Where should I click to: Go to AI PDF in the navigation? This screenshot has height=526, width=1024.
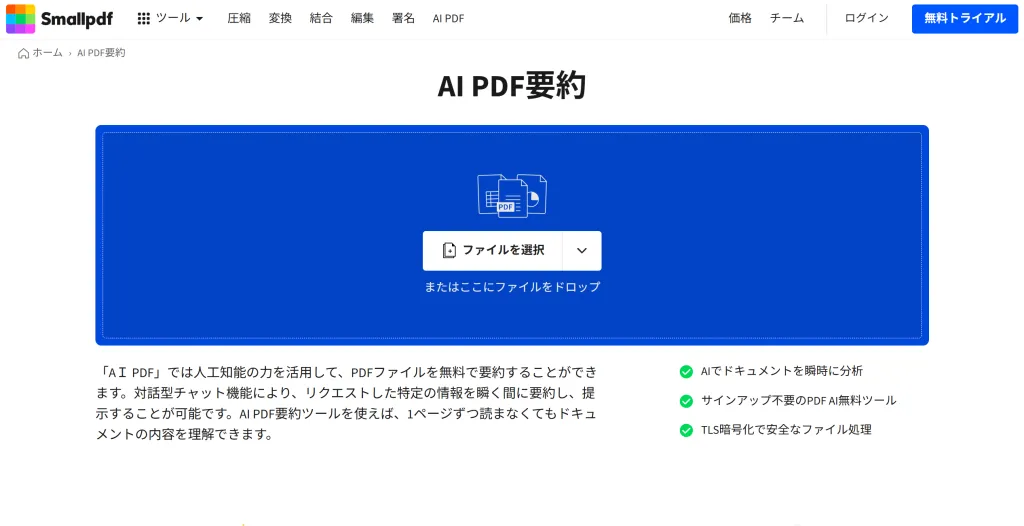tap(449, 19)
